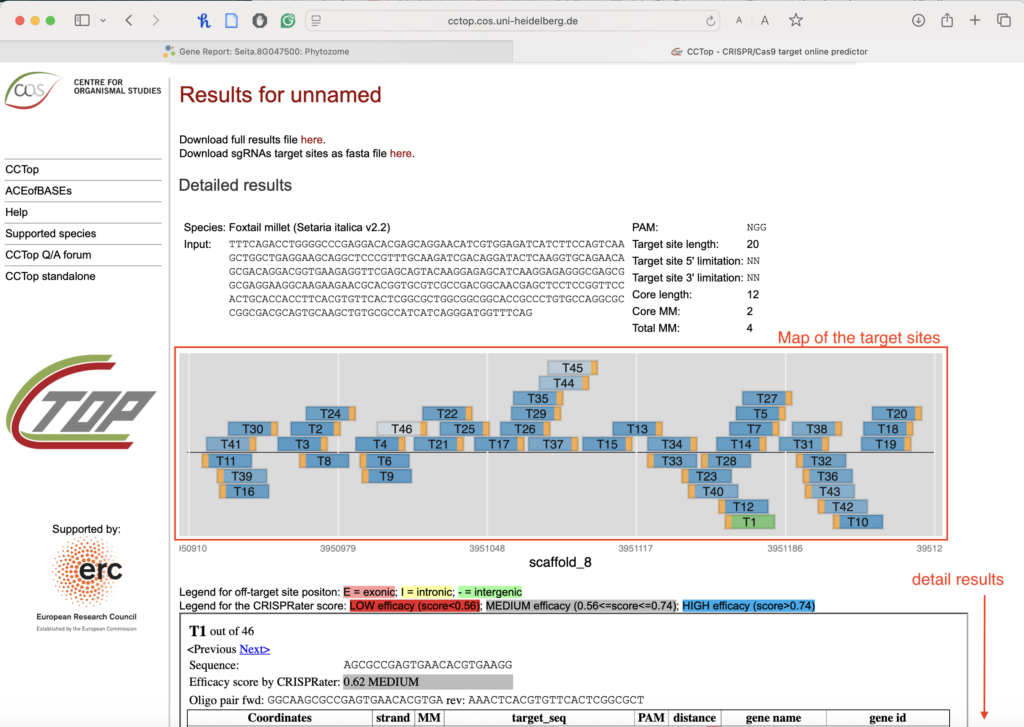
Task: Click the Share icon in toolbar
Action: [946, 20]
